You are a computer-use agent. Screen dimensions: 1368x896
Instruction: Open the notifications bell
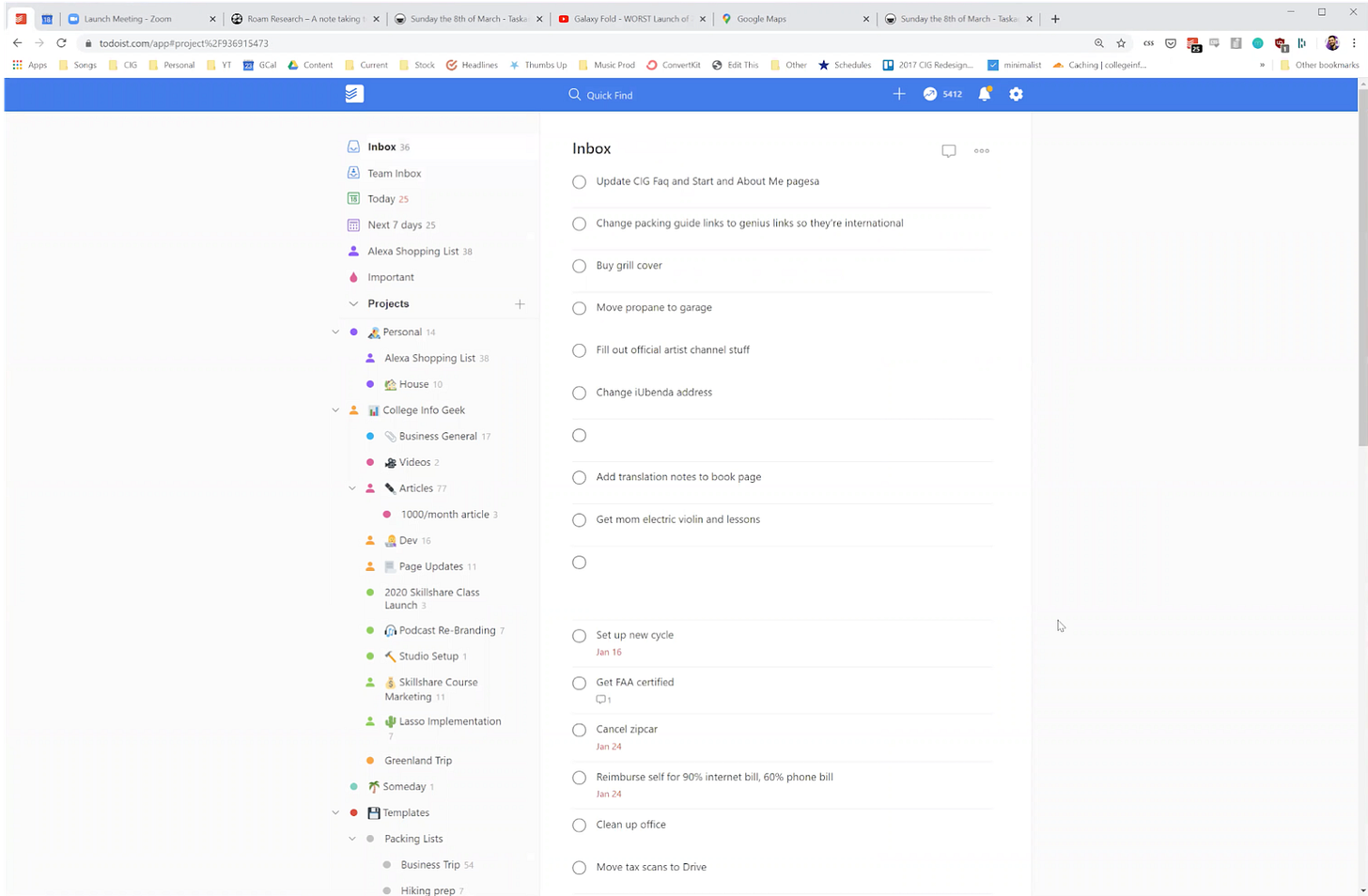985,94
